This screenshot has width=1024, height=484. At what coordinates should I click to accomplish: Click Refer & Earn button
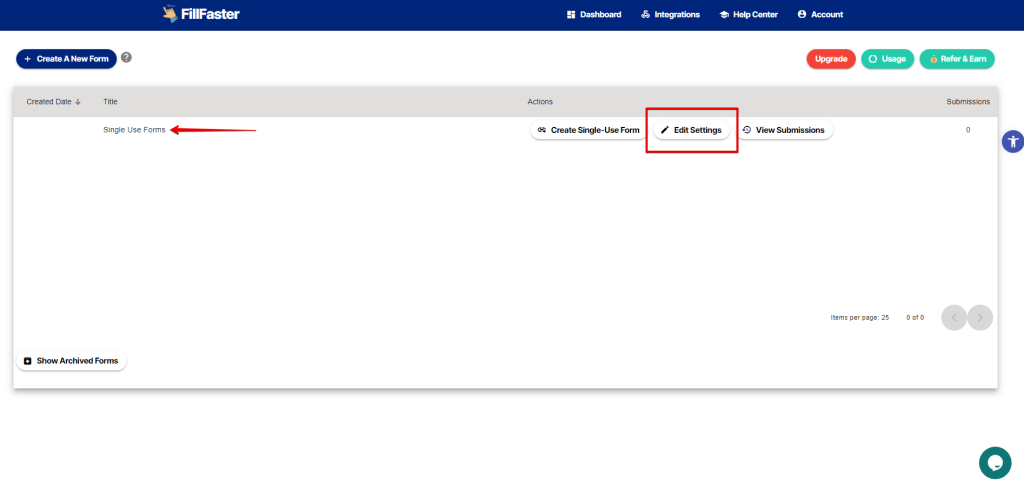(957, 59)
